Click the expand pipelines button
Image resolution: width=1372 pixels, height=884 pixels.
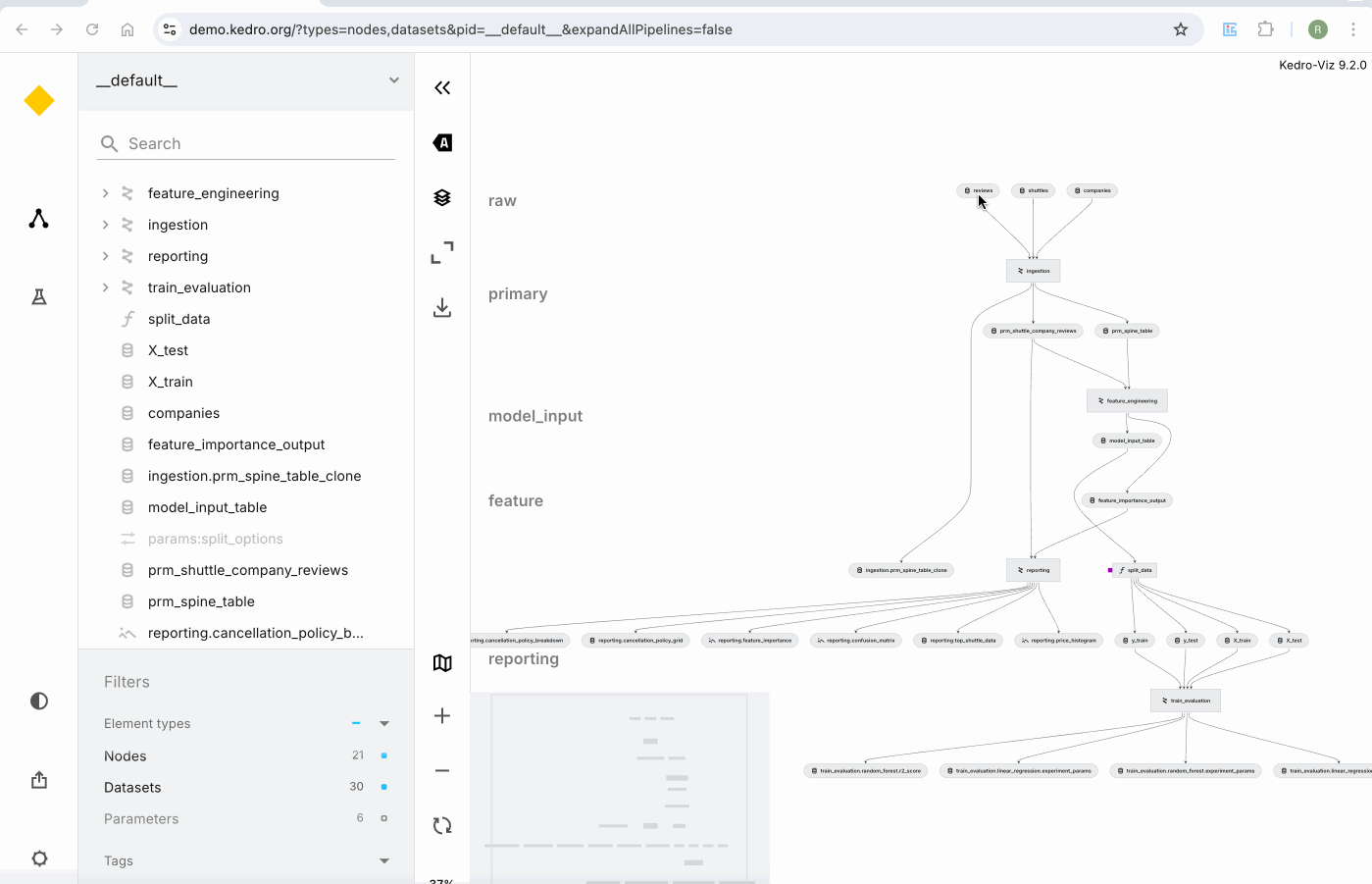442,253
